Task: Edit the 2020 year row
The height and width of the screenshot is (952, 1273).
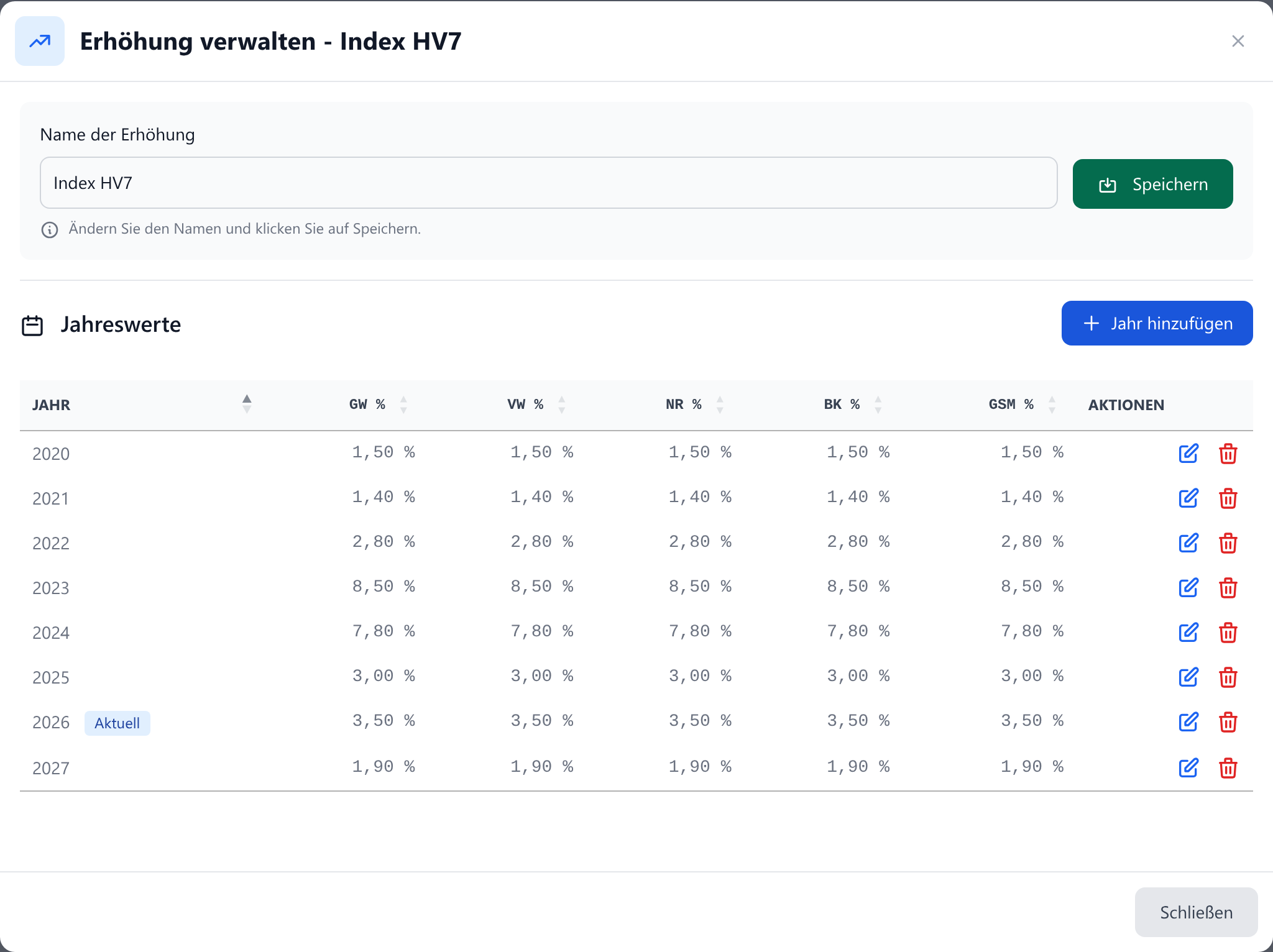Action: [x=1188, y=454]
